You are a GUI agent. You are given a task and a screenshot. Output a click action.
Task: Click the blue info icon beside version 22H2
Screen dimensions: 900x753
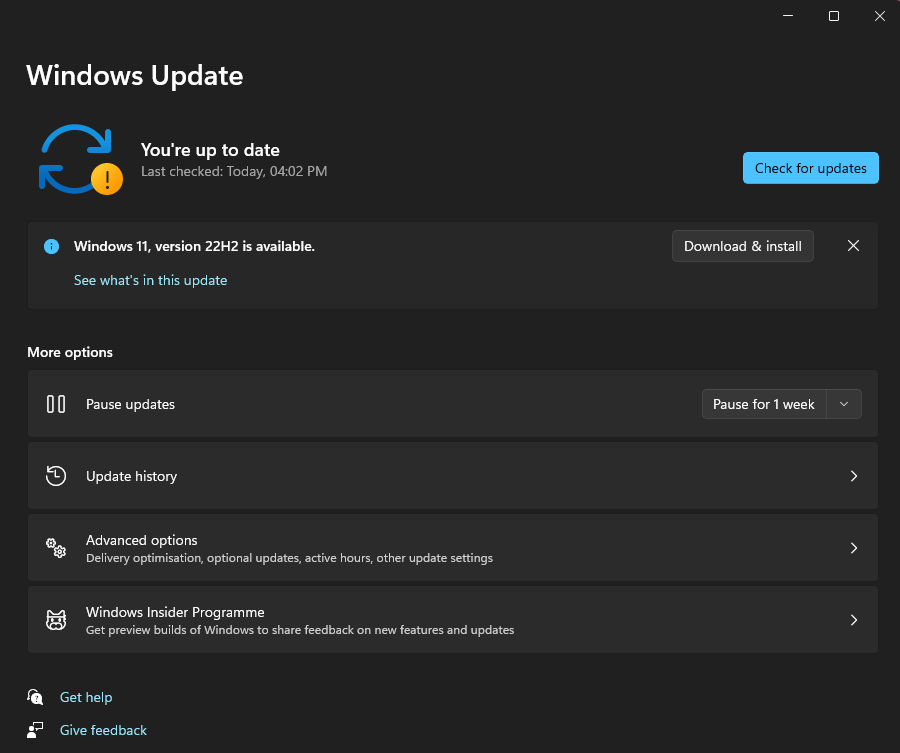click(52, 247)
